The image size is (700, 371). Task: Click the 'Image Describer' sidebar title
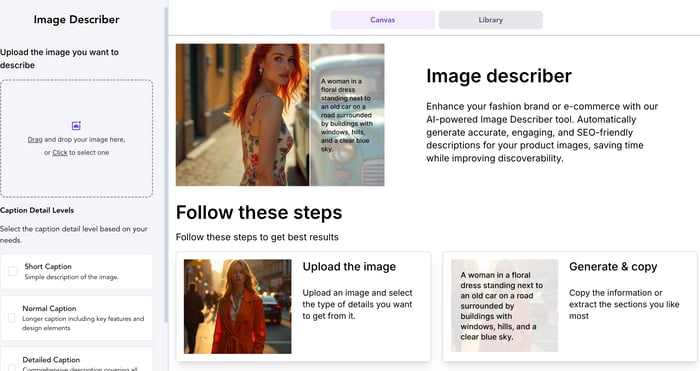[76, 20]
